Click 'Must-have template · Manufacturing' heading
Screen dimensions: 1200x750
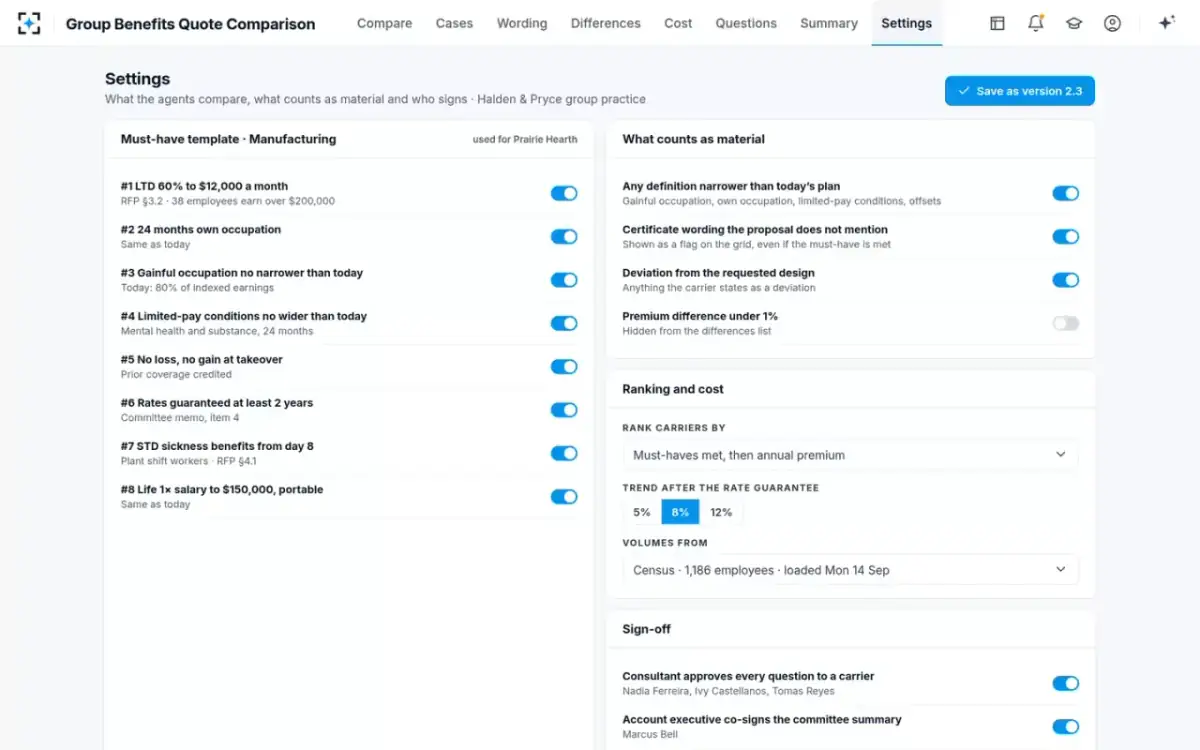(228, 139)
